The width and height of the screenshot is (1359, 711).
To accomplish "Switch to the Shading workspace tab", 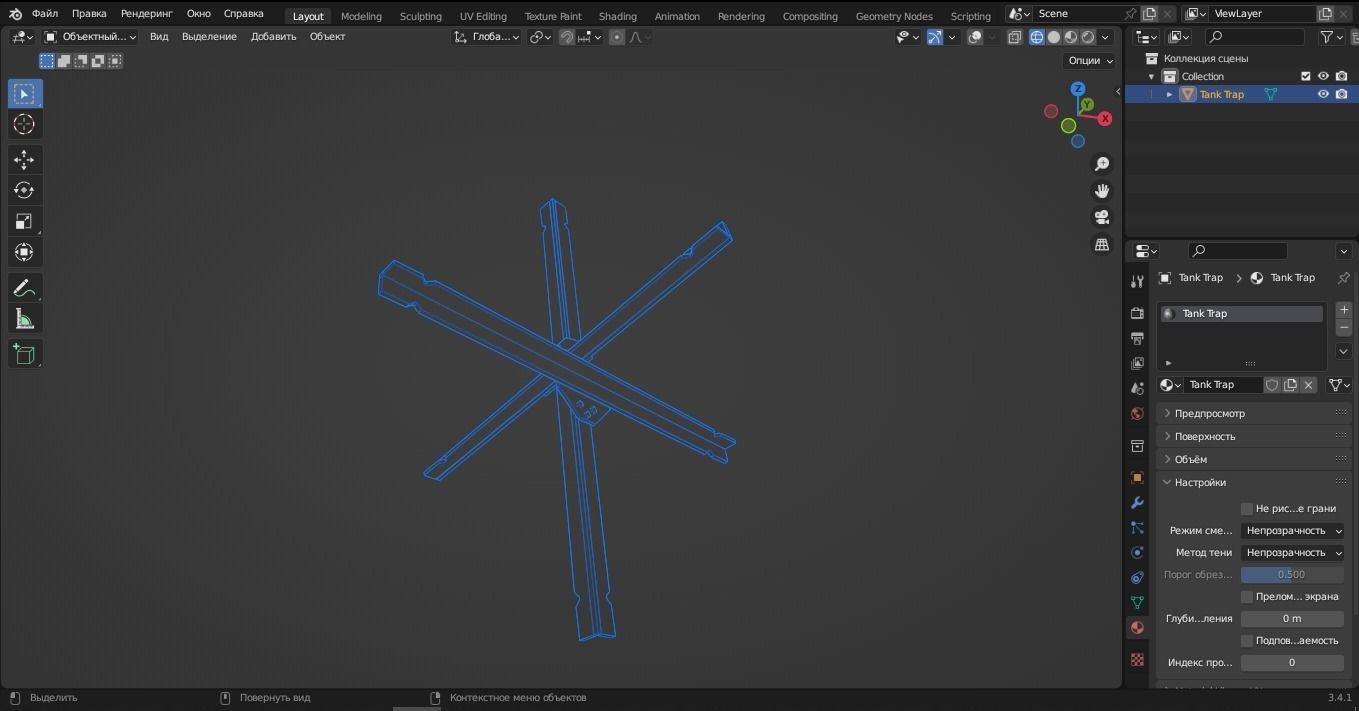I will click(617, 16).
